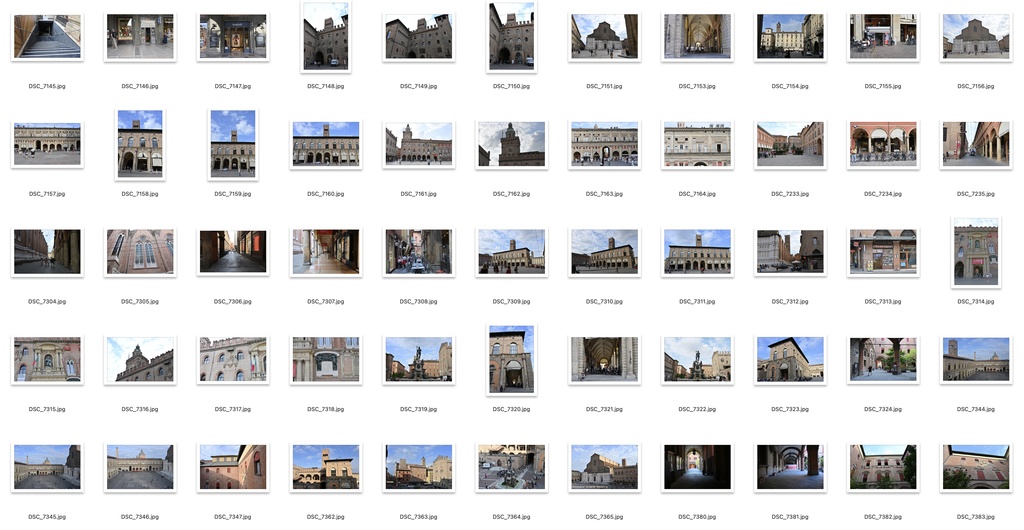
Task: Select the DSC_7304.jpg thumbnail
Action: coord(47,252)
